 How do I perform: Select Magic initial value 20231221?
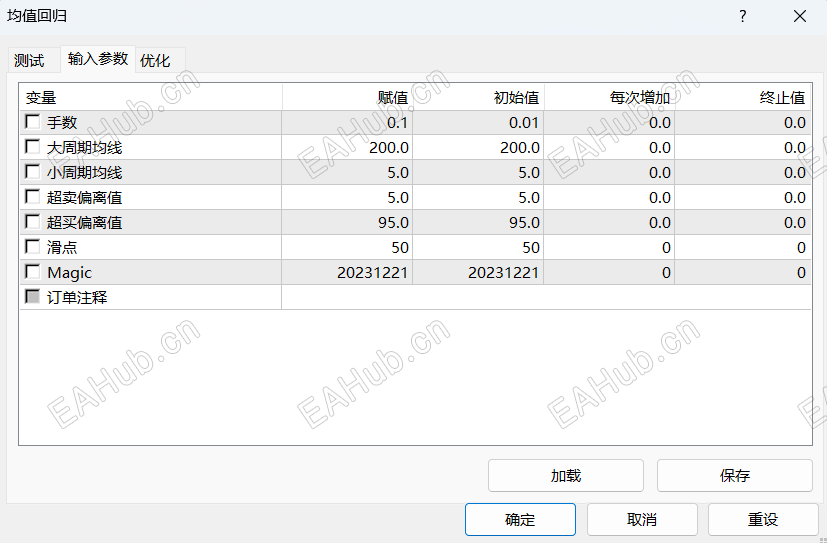[x=478, y=273]
